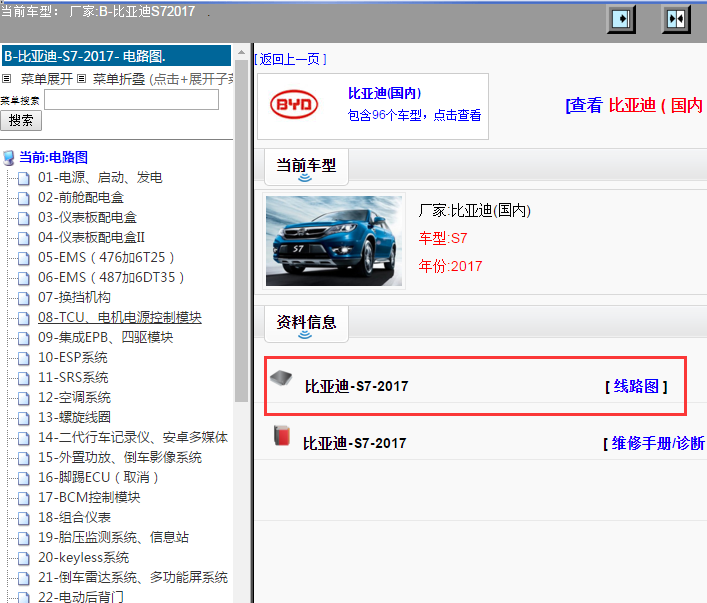This screenshot has height=603, width=707.
Task: Click the scrollbar up arrow in left panel
Action: (241, 52)
